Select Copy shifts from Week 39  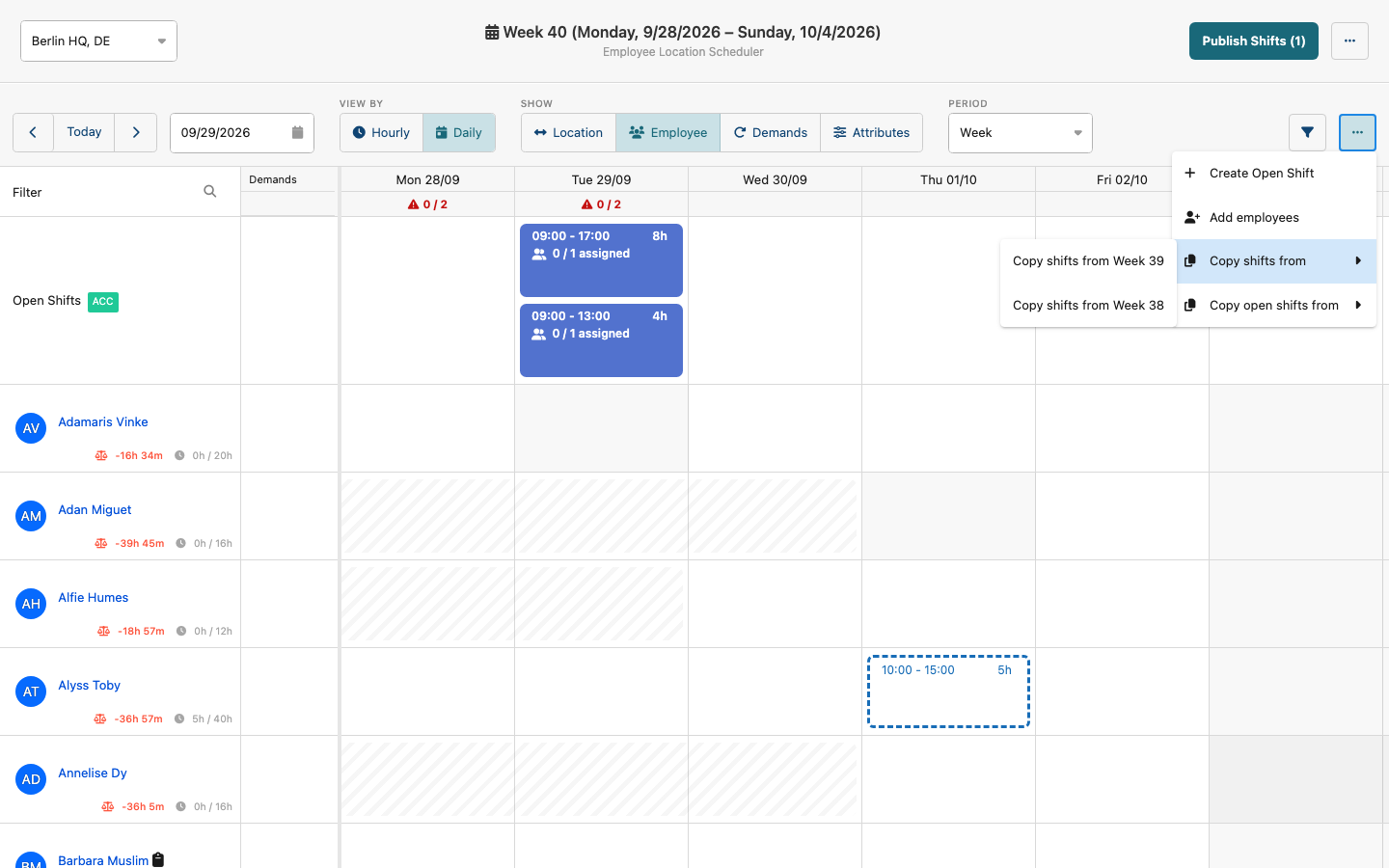click(1088, 260)
